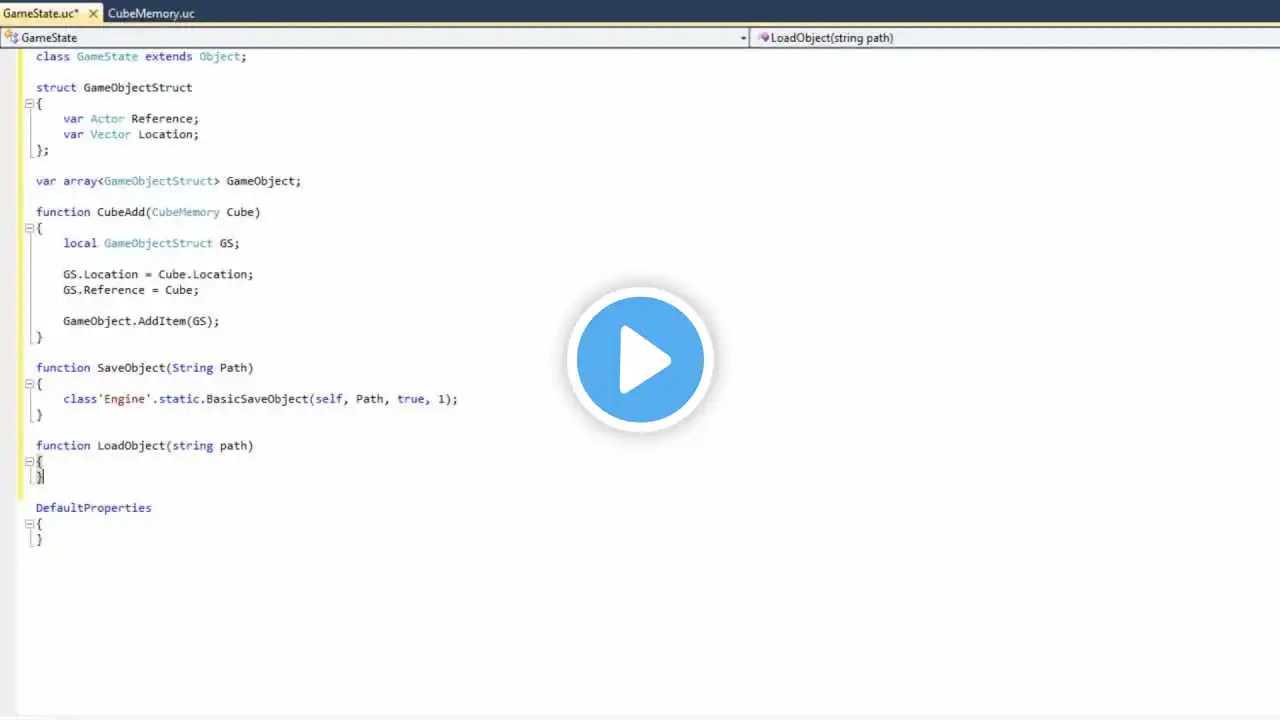Click 'function SaveObject(String Path)' line
1280x720 pixels.
tap(145, 368)
